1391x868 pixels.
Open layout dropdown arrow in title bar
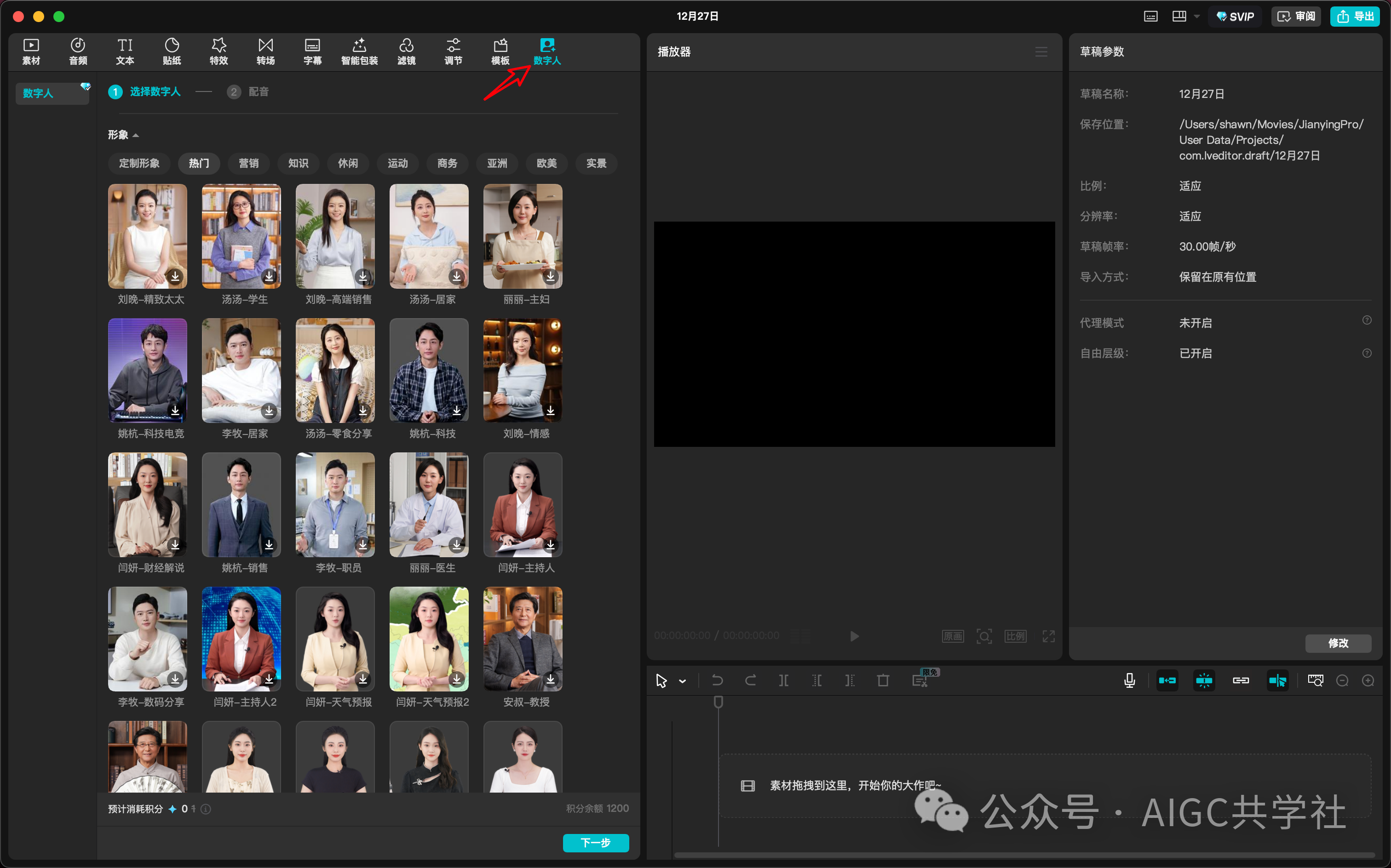pyautogui.click(x=1197, y=16)
